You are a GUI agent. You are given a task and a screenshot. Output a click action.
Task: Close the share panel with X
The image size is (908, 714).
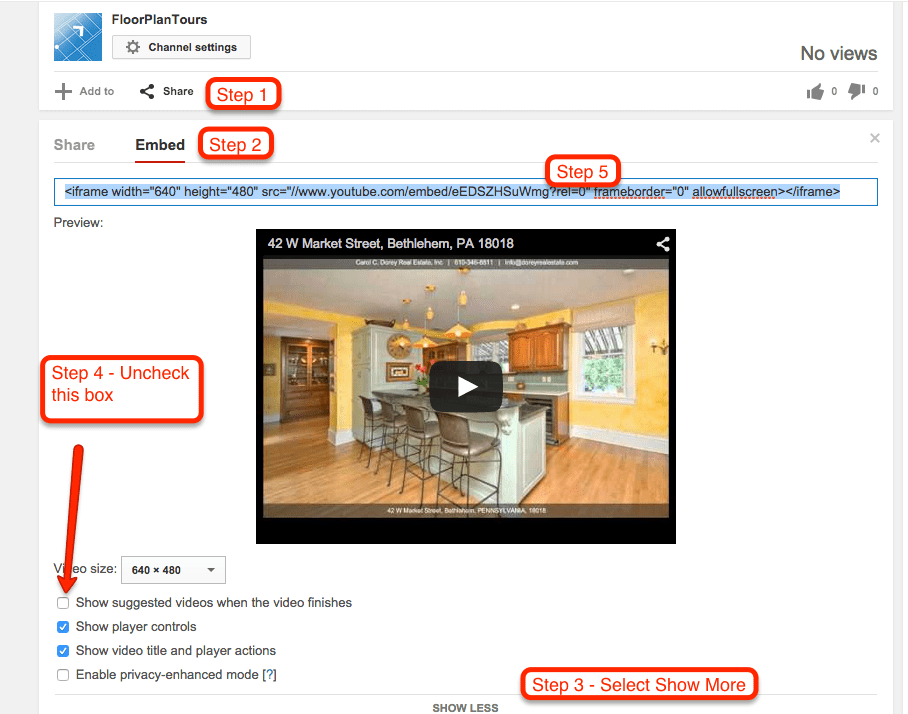pyautogui.click(x=875, y=138)
